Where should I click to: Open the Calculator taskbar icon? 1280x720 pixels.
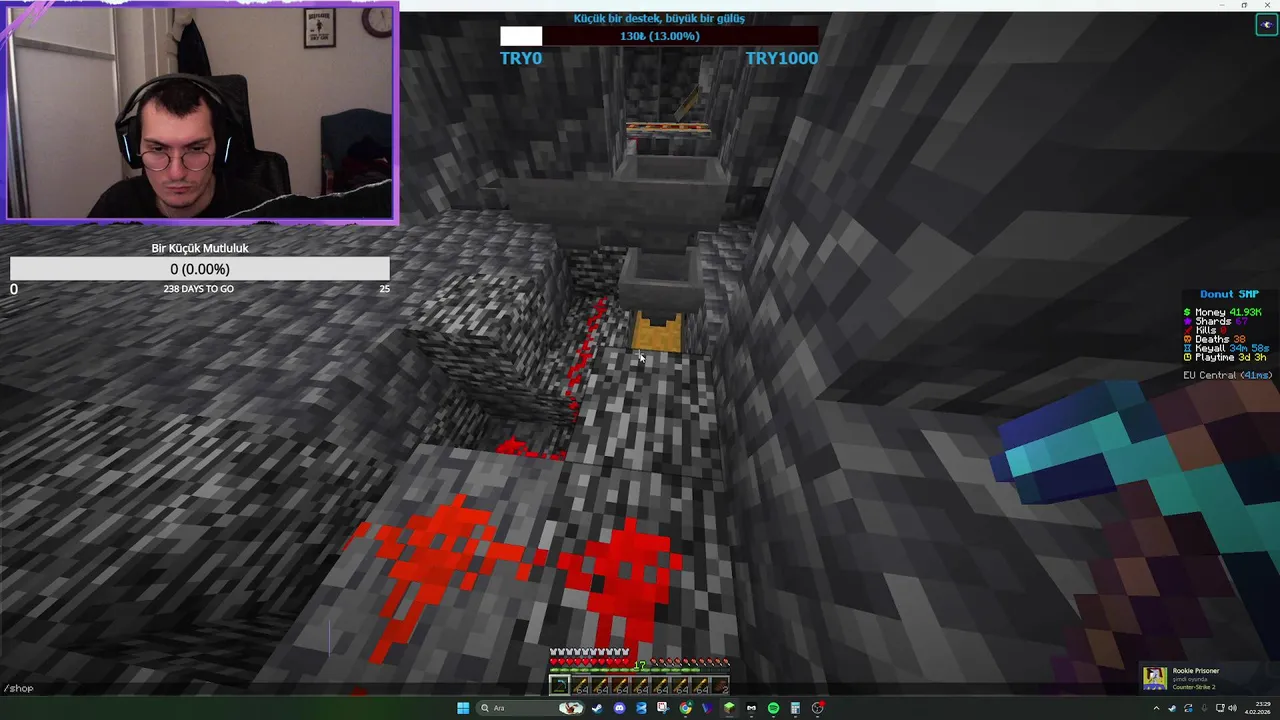[x=796, y=708]
